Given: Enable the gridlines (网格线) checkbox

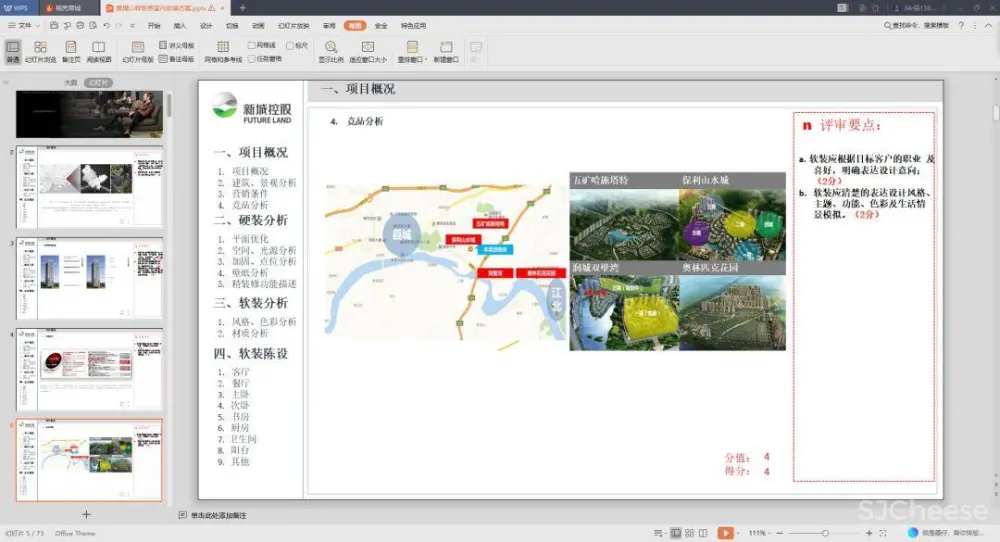Looking at the screenshot, I should pos(252,45).
